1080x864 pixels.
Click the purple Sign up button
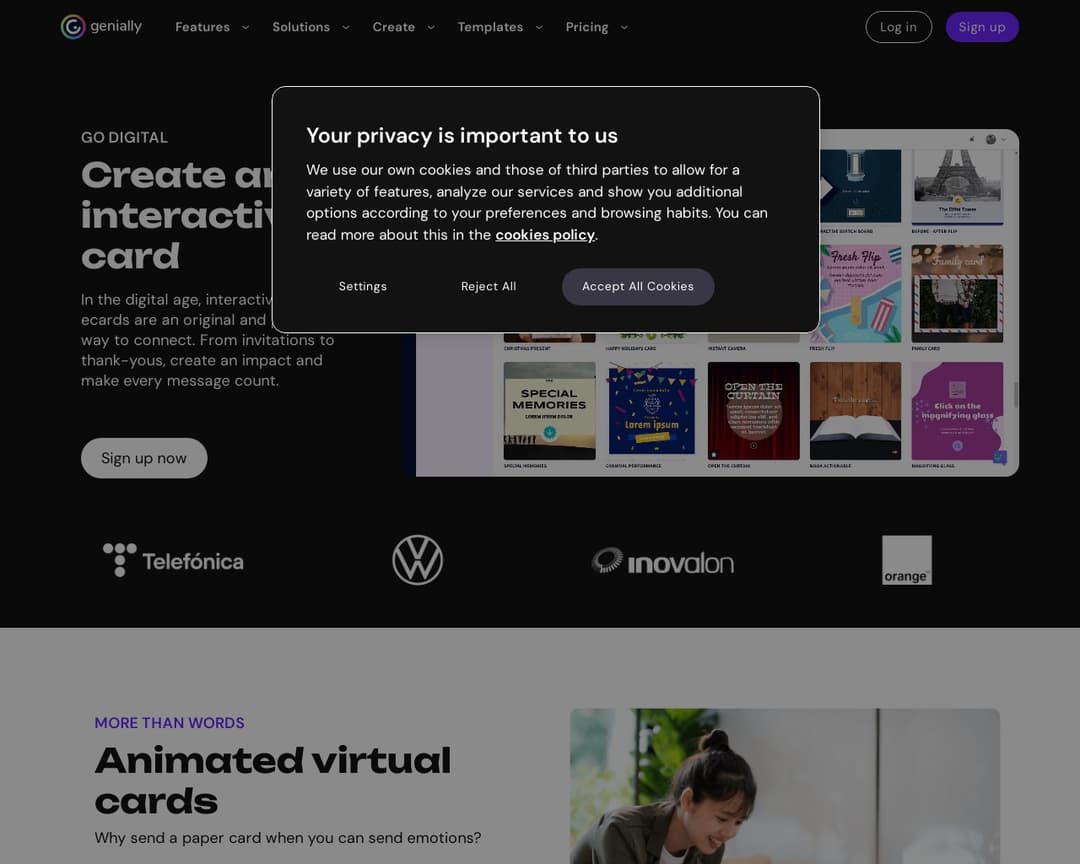pos(981,27)
